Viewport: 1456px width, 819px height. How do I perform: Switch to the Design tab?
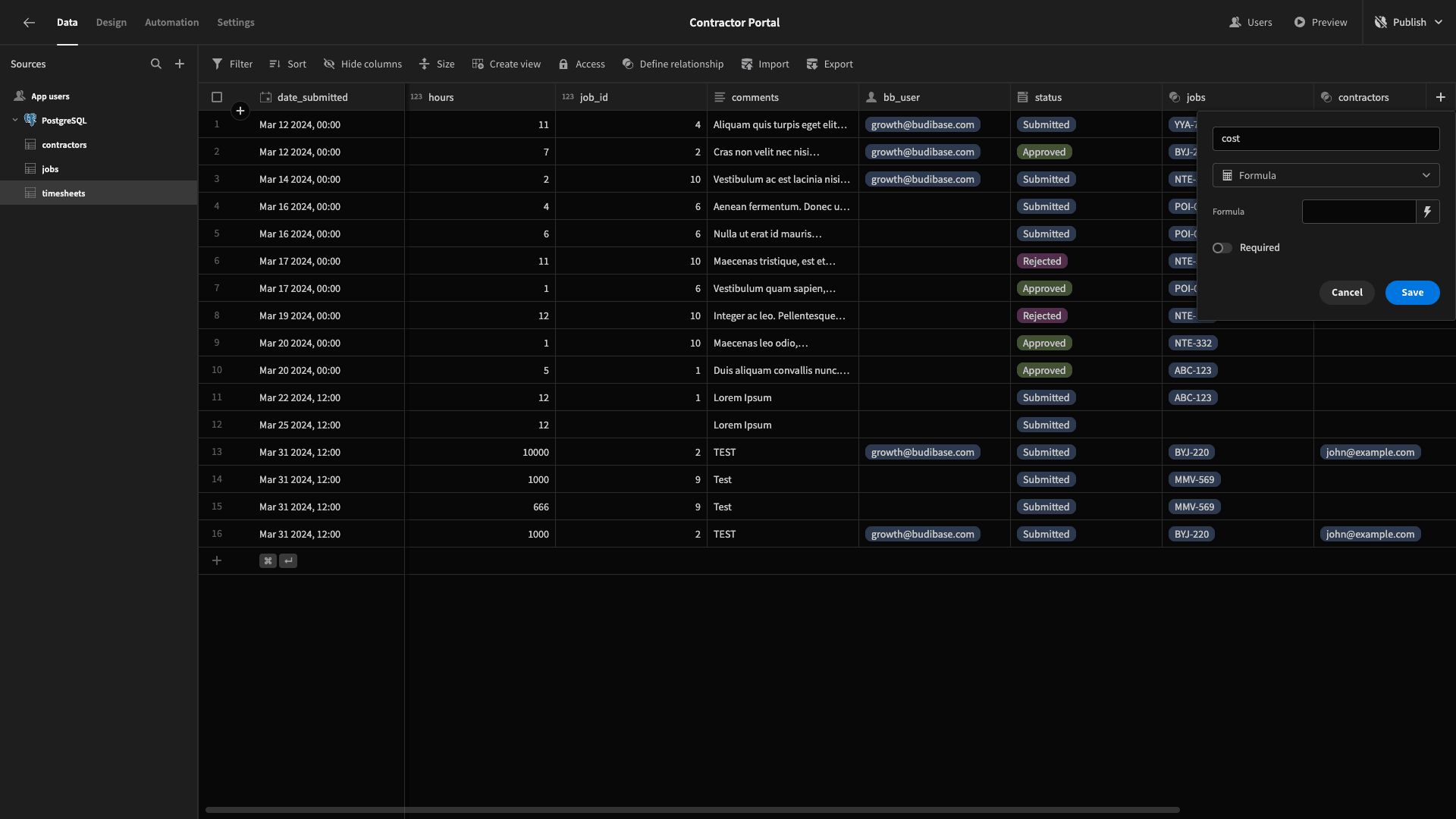click(x=111, y=22)
